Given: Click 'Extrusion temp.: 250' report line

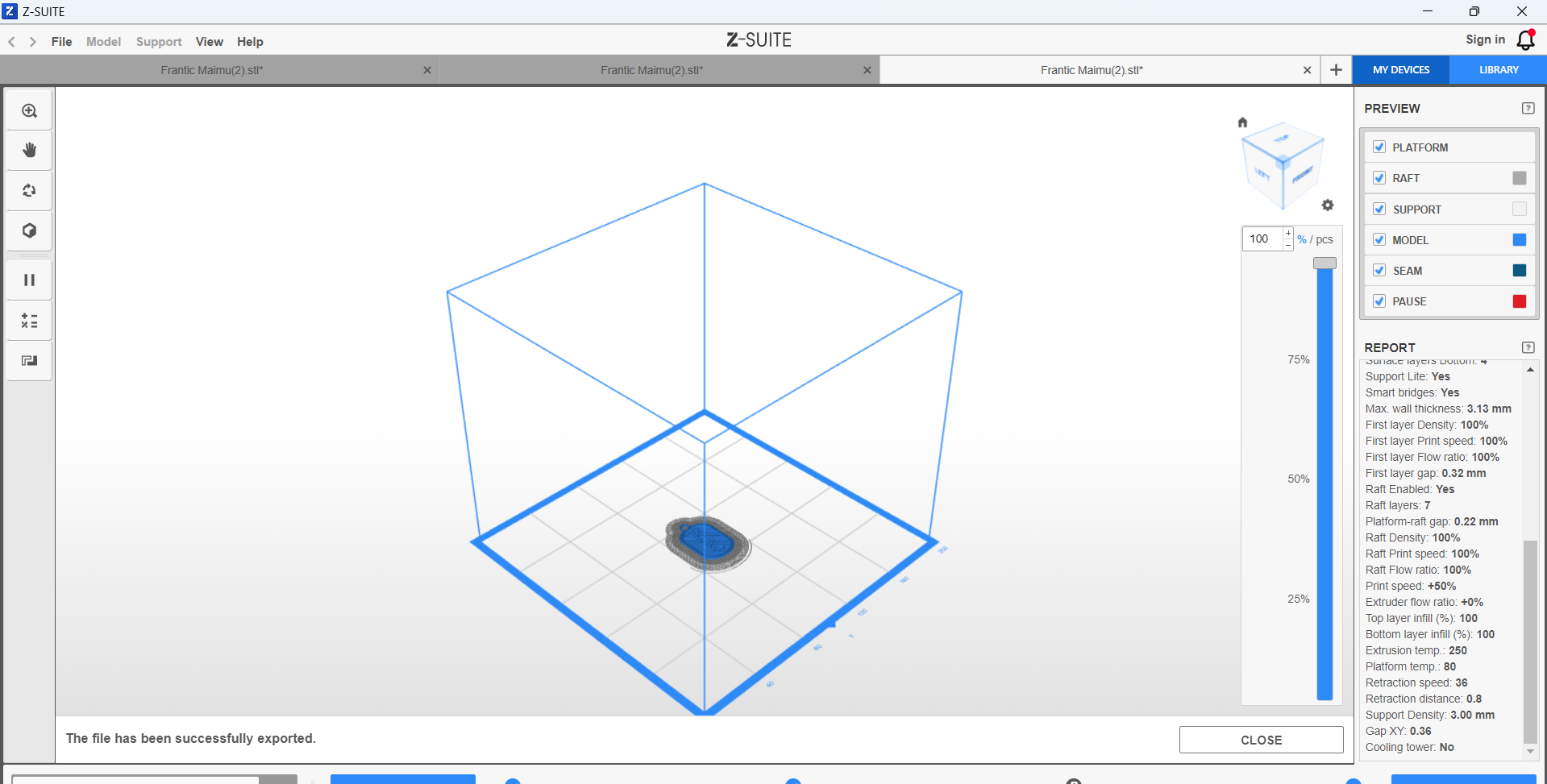Looking at the screenshot, I should pos(1416,650).
